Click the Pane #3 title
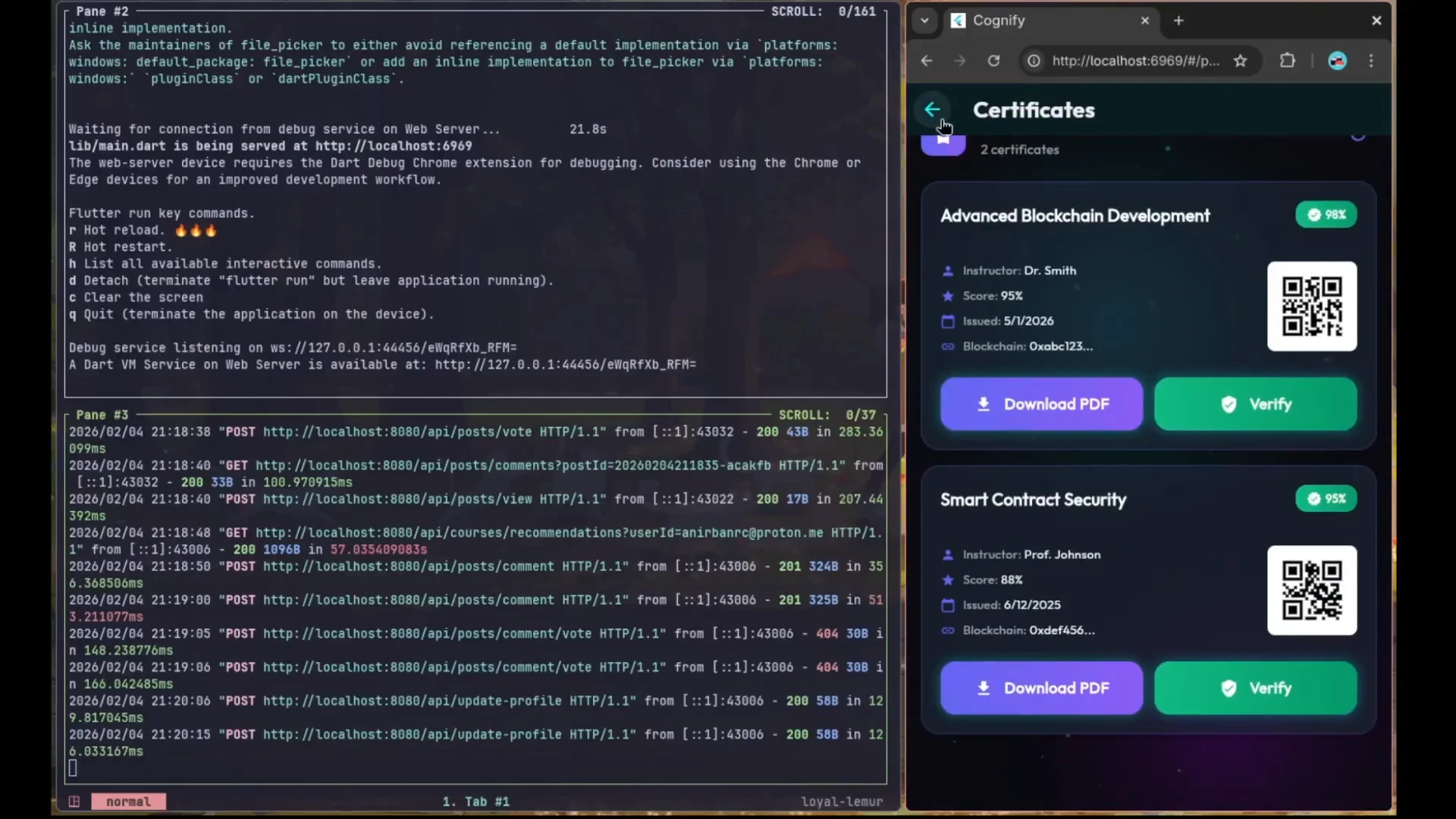The width and height of the screenshot is (1456, 819). tap(102, 415)
